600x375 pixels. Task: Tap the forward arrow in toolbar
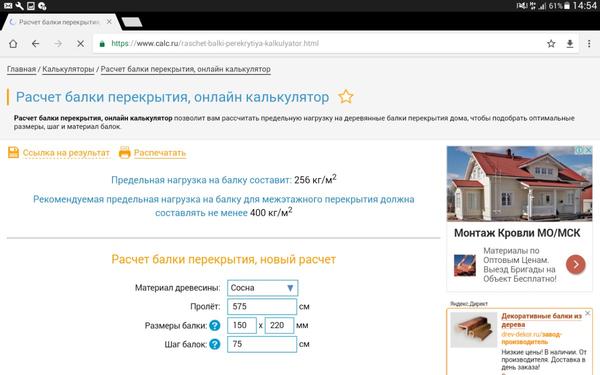tap(58, 44)
